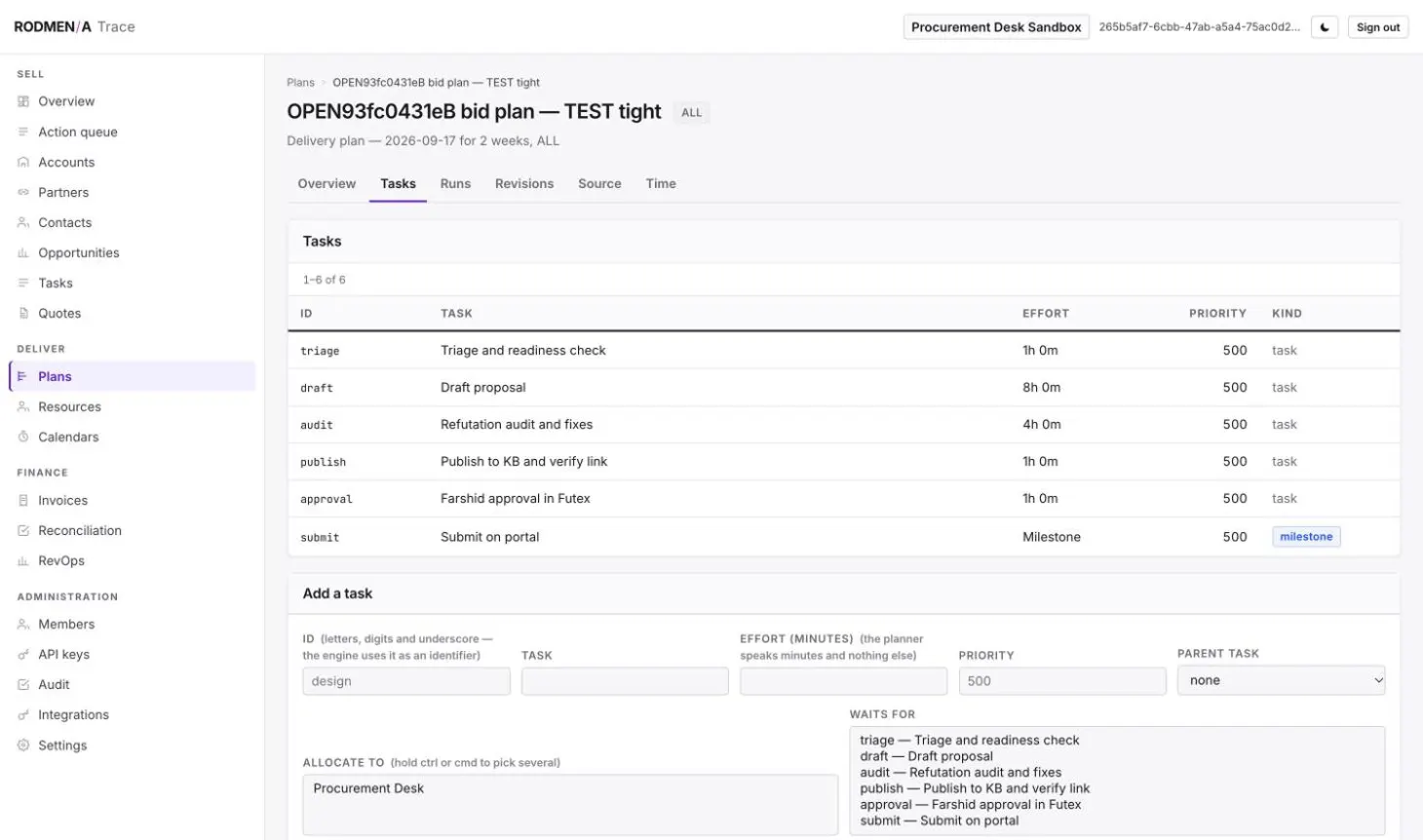
Task: Open the Procurement Desk Sandbox selector
Action: [996, 27]
